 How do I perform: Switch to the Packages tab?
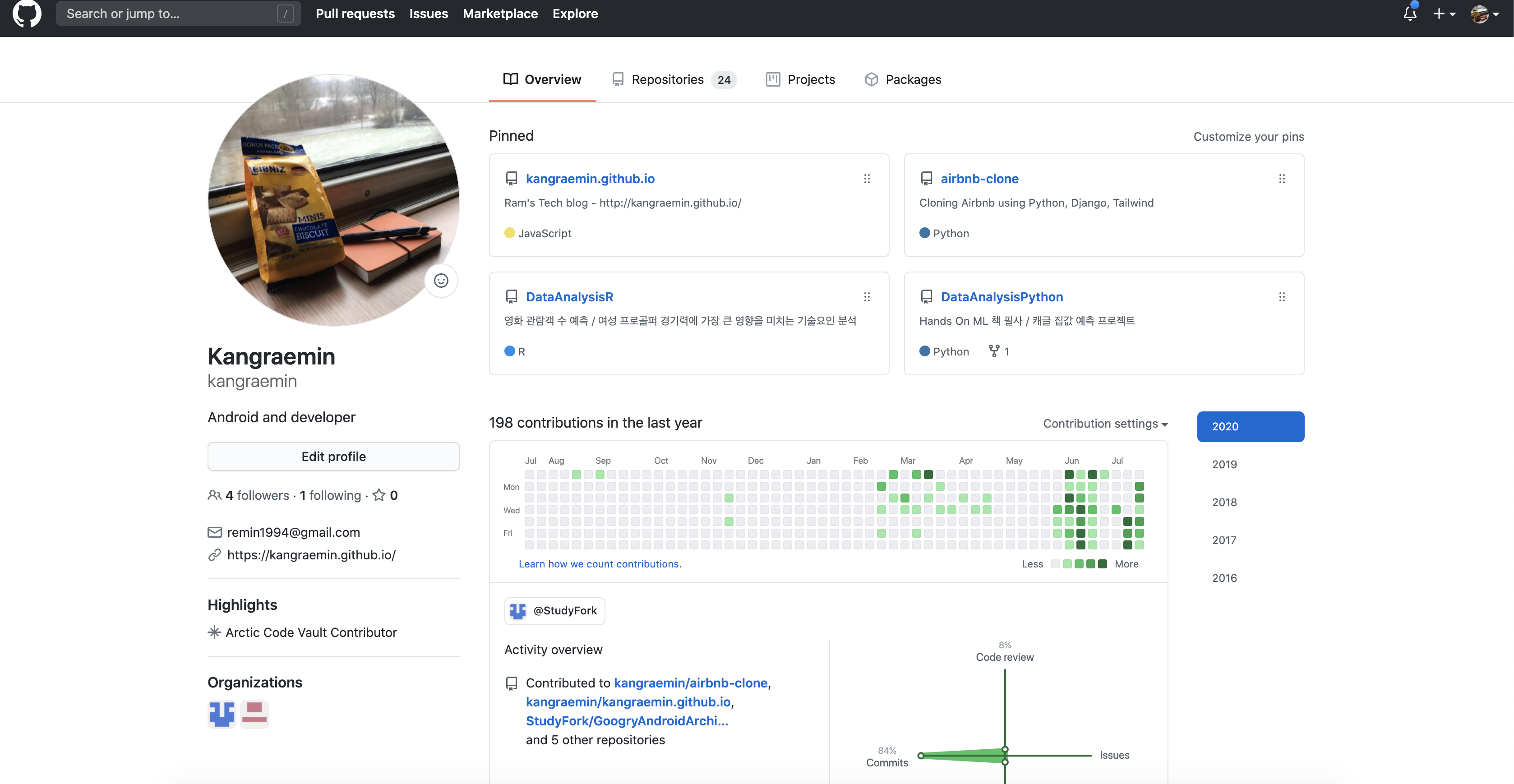[x=903, y=79]
